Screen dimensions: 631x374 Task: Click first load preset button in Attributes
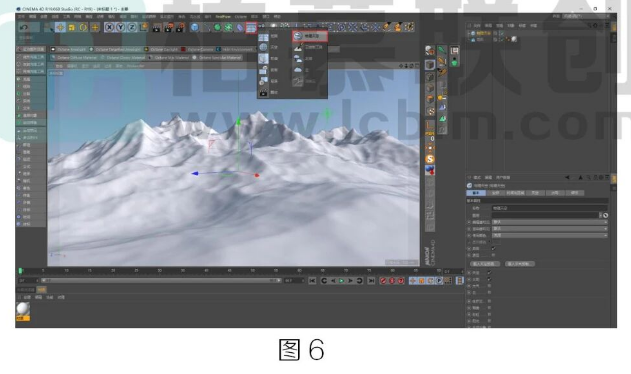click(485, 264)
